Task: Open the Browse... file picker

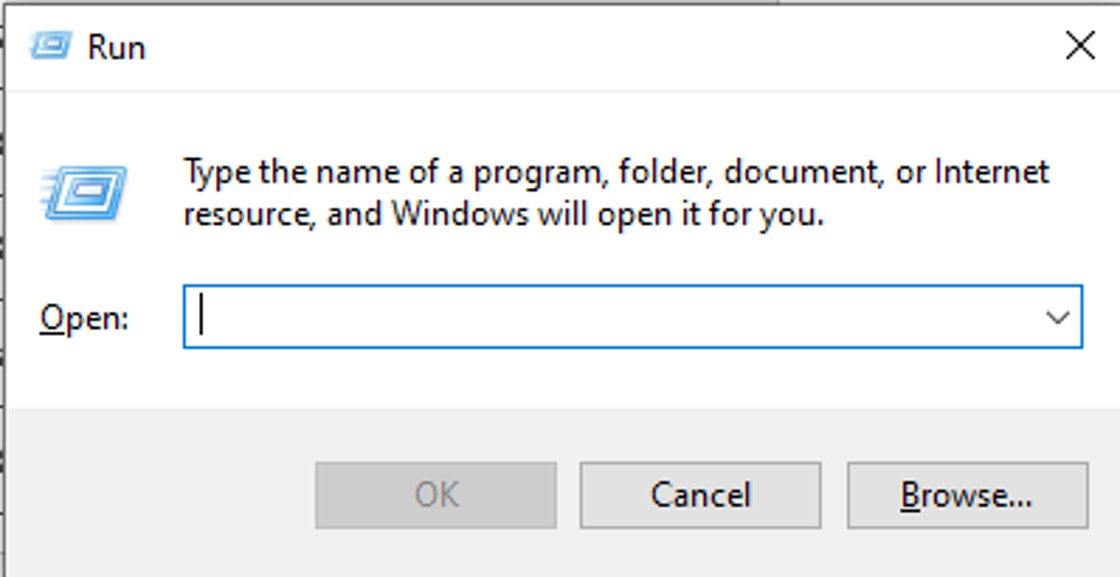Action: pyautogui.click(x=967, y=495)
